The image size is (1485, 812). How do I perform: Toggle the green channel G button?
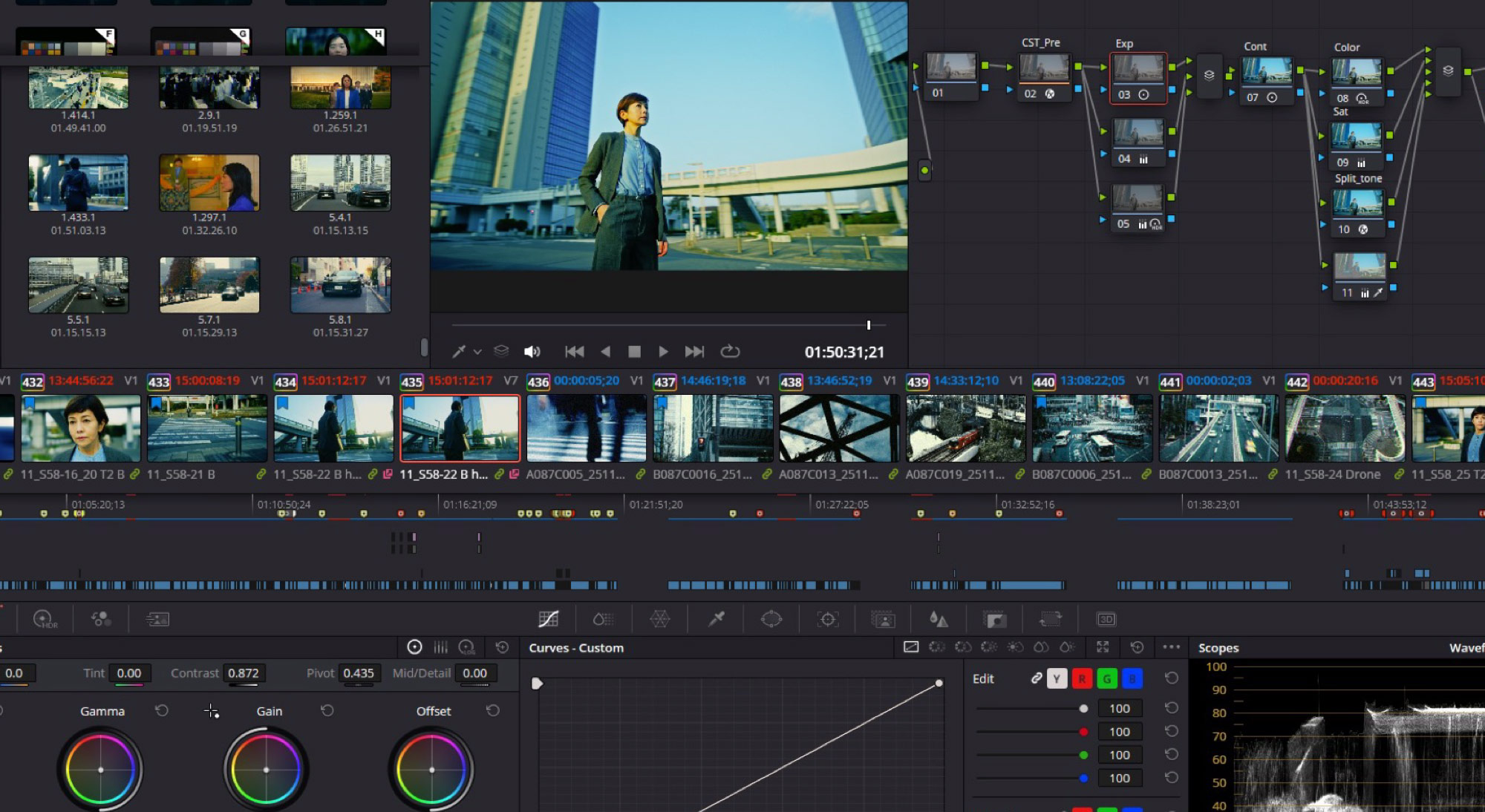pyautogui.click(x=1106, y=678)
